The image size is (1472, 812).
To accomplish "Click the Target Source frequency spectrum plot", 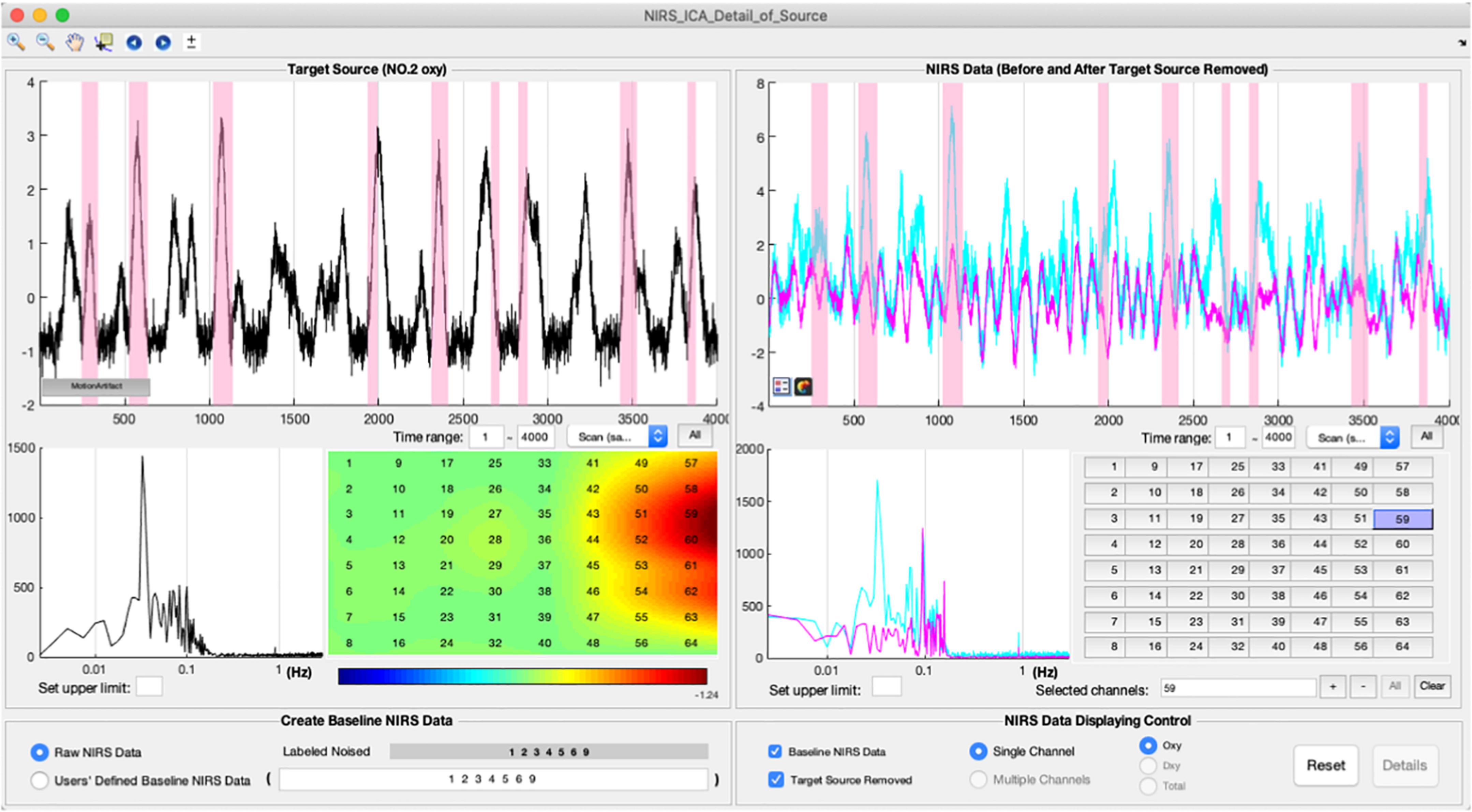I will [x=181, y=553].
